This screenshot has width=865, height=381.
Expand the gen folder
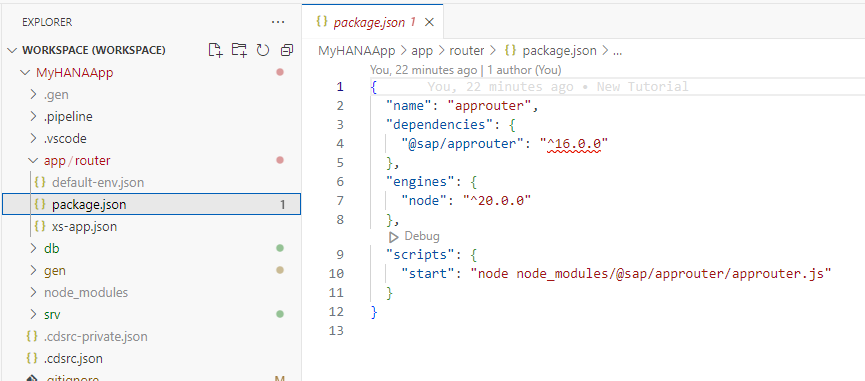click(x=33, y=271)
